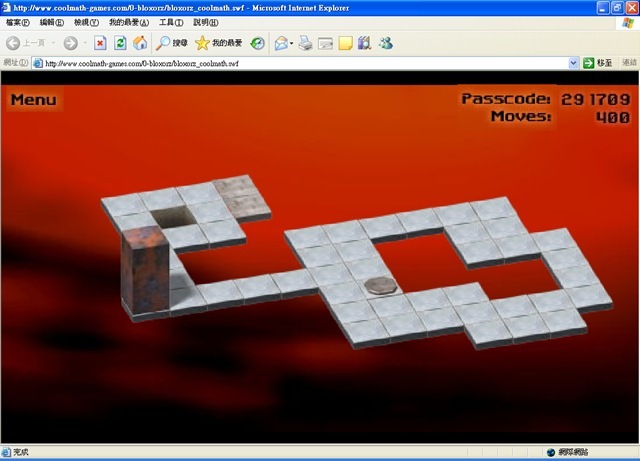
Task: Refresh the page with green arrows icon
Action: click(120, 43)
